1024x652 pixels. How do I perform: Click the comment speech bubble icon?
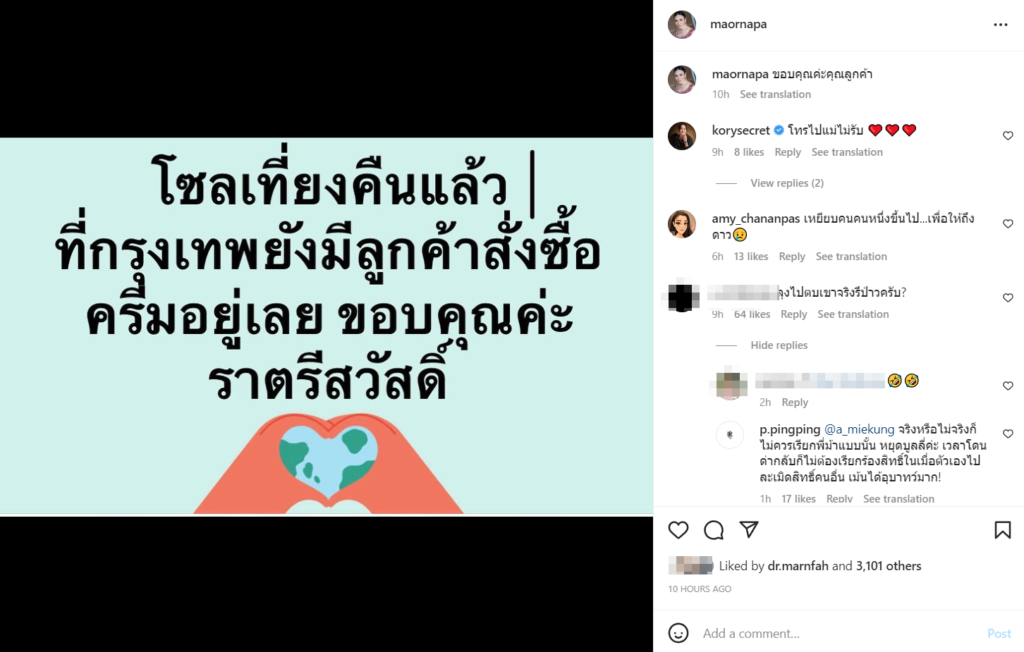click(714, 530)
